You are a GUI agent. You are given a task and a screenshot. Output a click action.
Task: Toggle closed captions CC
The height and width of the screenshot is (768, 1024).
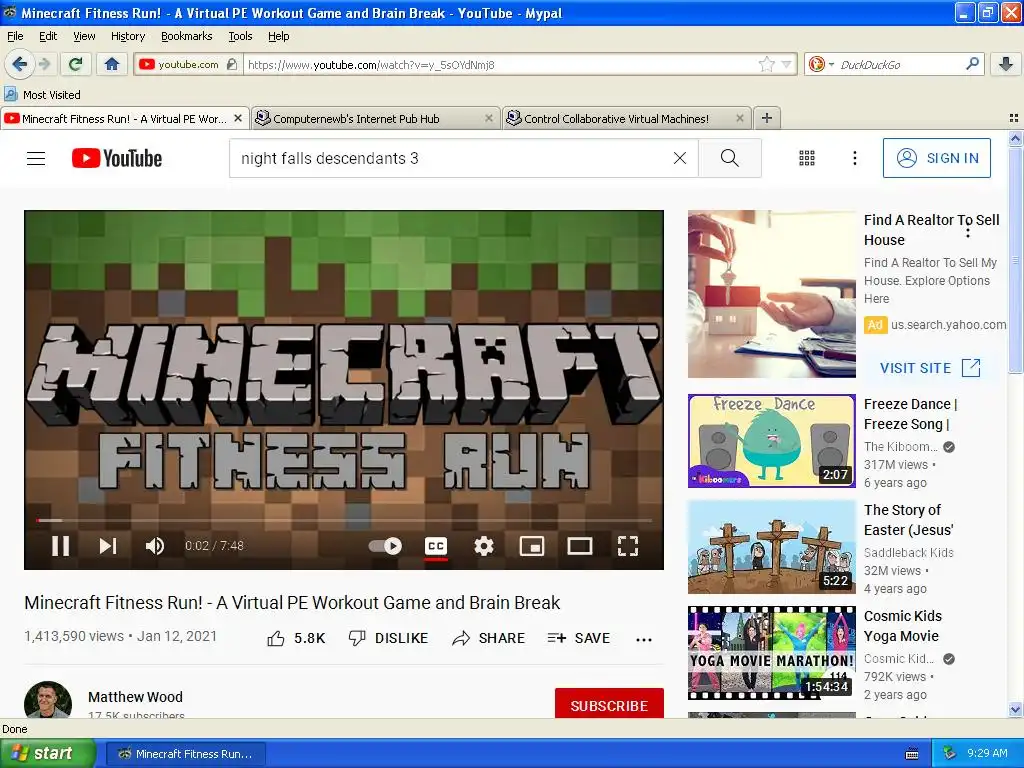[436, 546]
